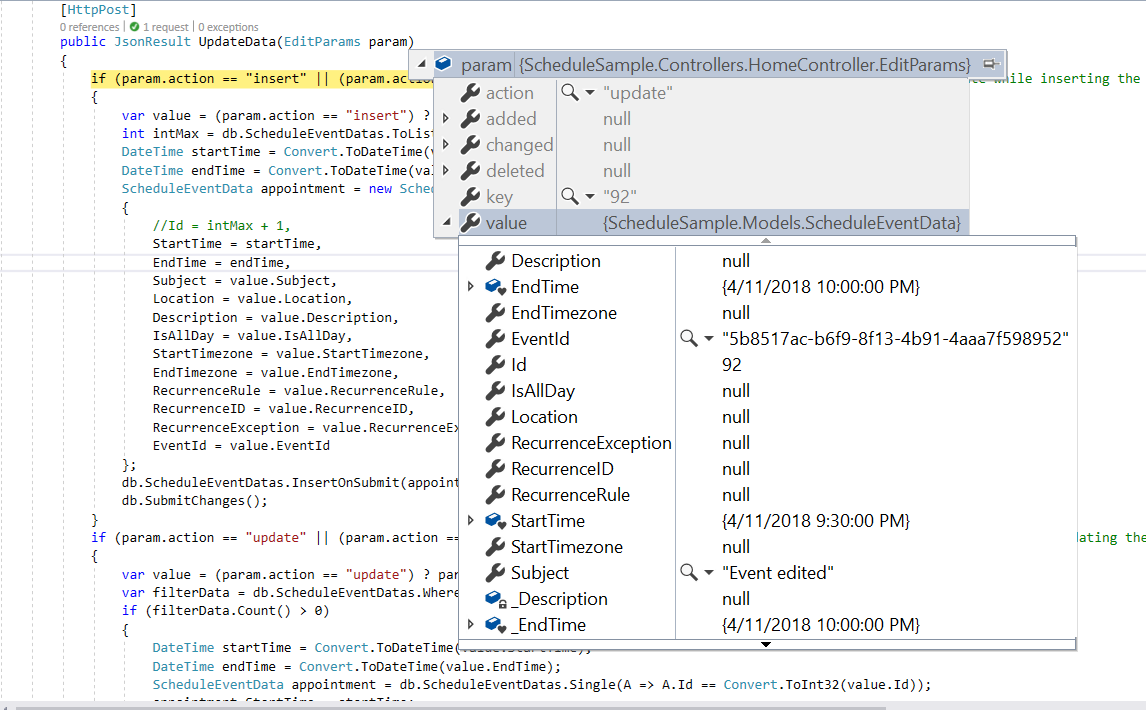Collapse the param root node

(422, 64)
